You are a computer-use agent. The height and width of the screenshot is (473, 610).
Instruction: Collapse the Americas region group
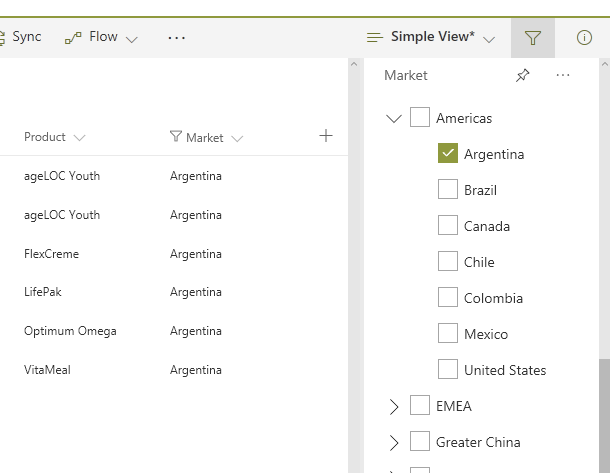click(393, 118)
